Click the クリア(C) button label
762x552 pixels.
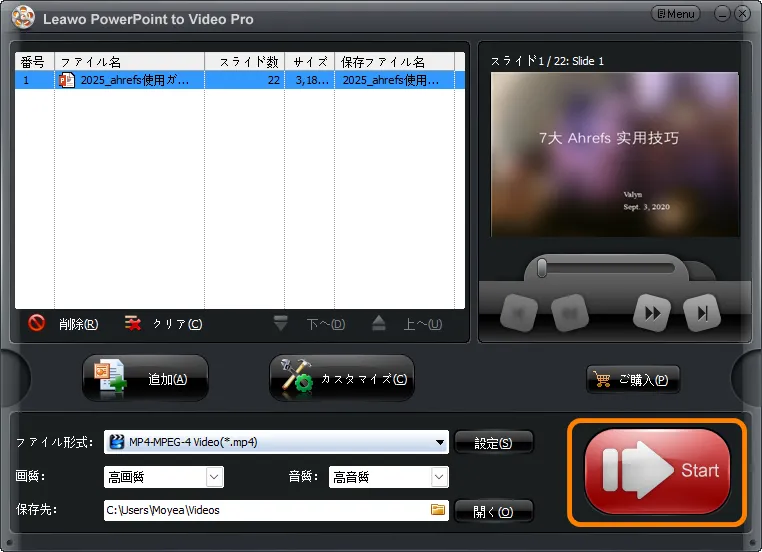coord(177,324)
